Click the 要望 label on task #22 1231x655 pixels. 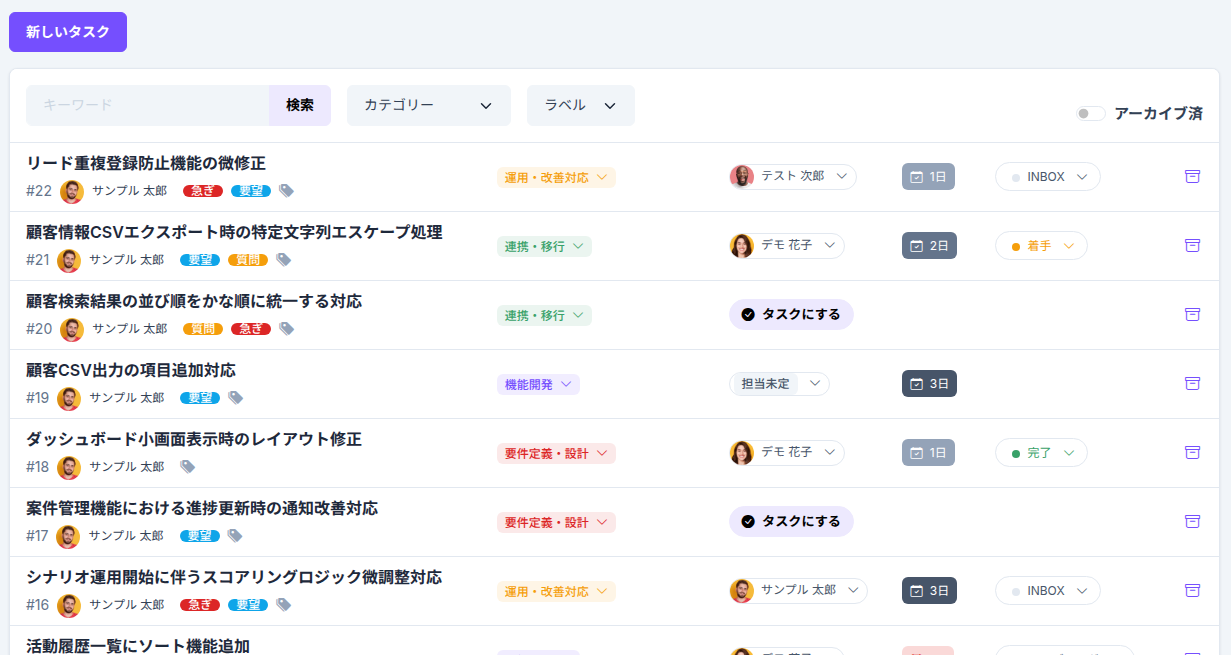pyautogui.click(x=251, y=190)
